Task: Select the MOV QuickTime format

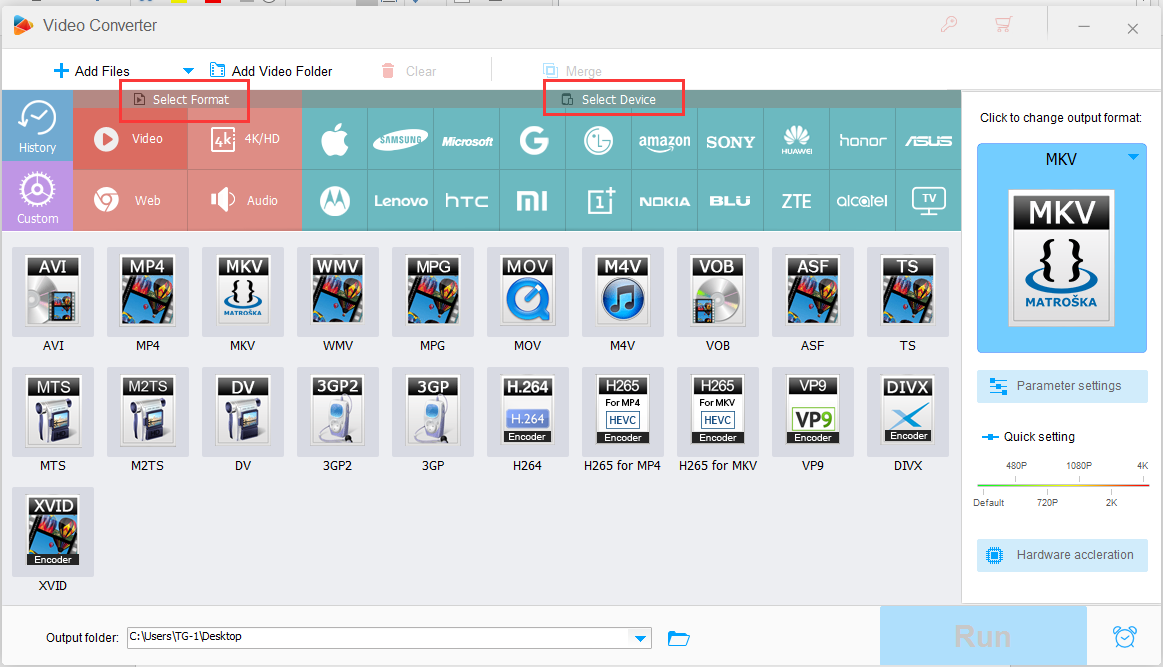Action: (x=527, y=292)
